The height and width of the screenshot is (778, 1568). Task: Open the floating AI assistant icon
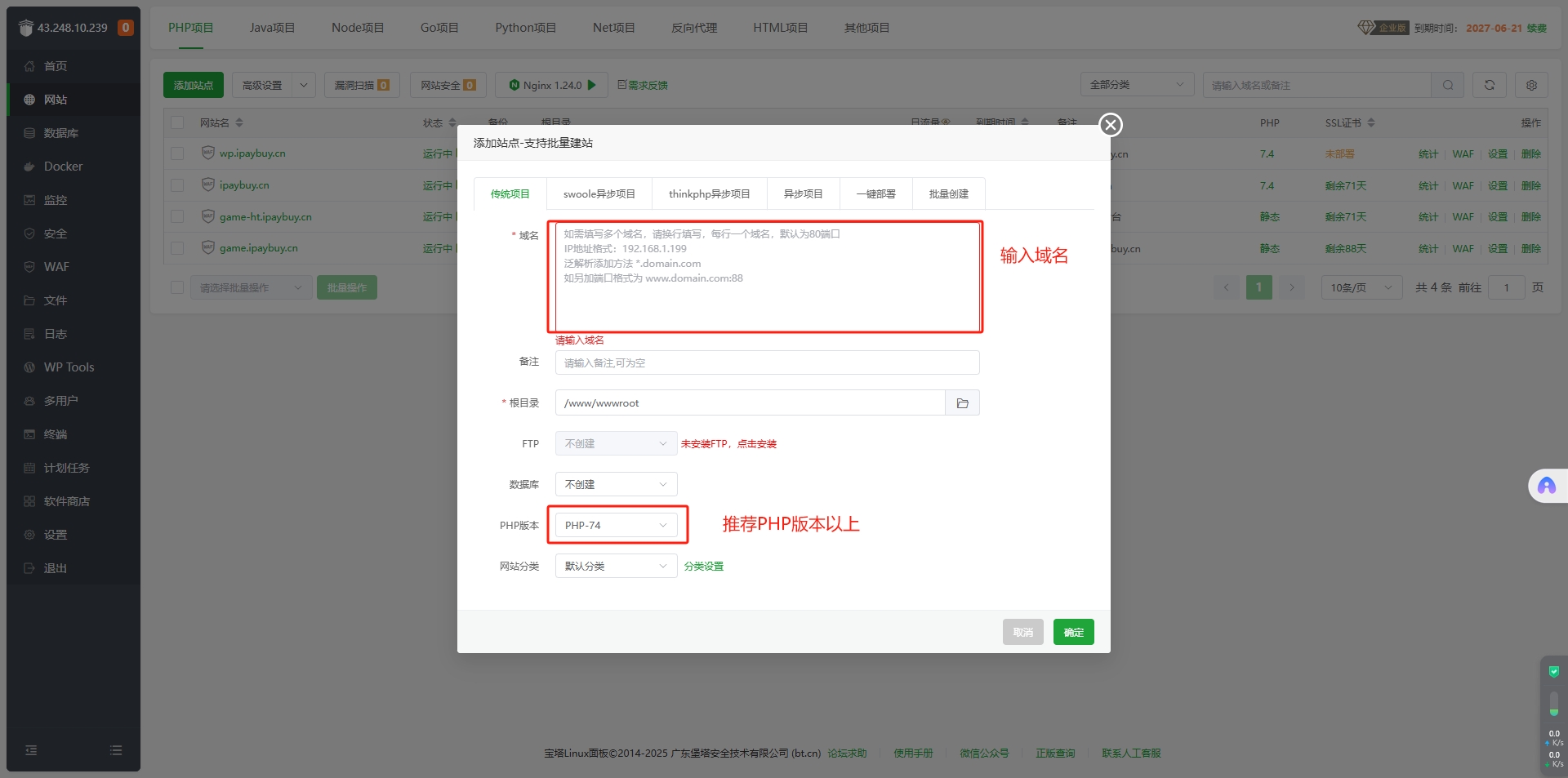coord(1546,487)
